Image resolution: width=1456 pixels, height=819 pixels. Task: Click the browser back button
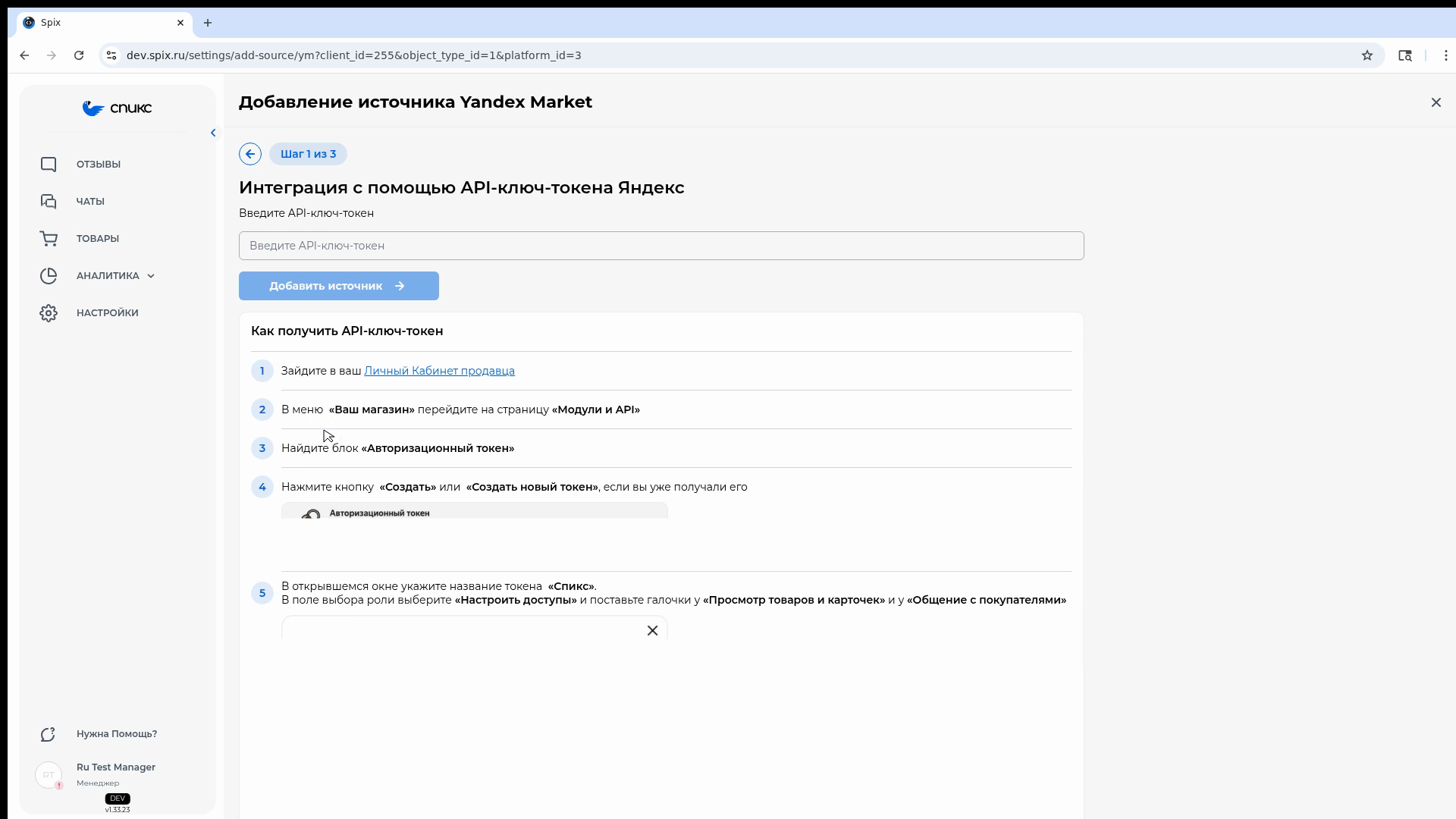tap(24, 55)
